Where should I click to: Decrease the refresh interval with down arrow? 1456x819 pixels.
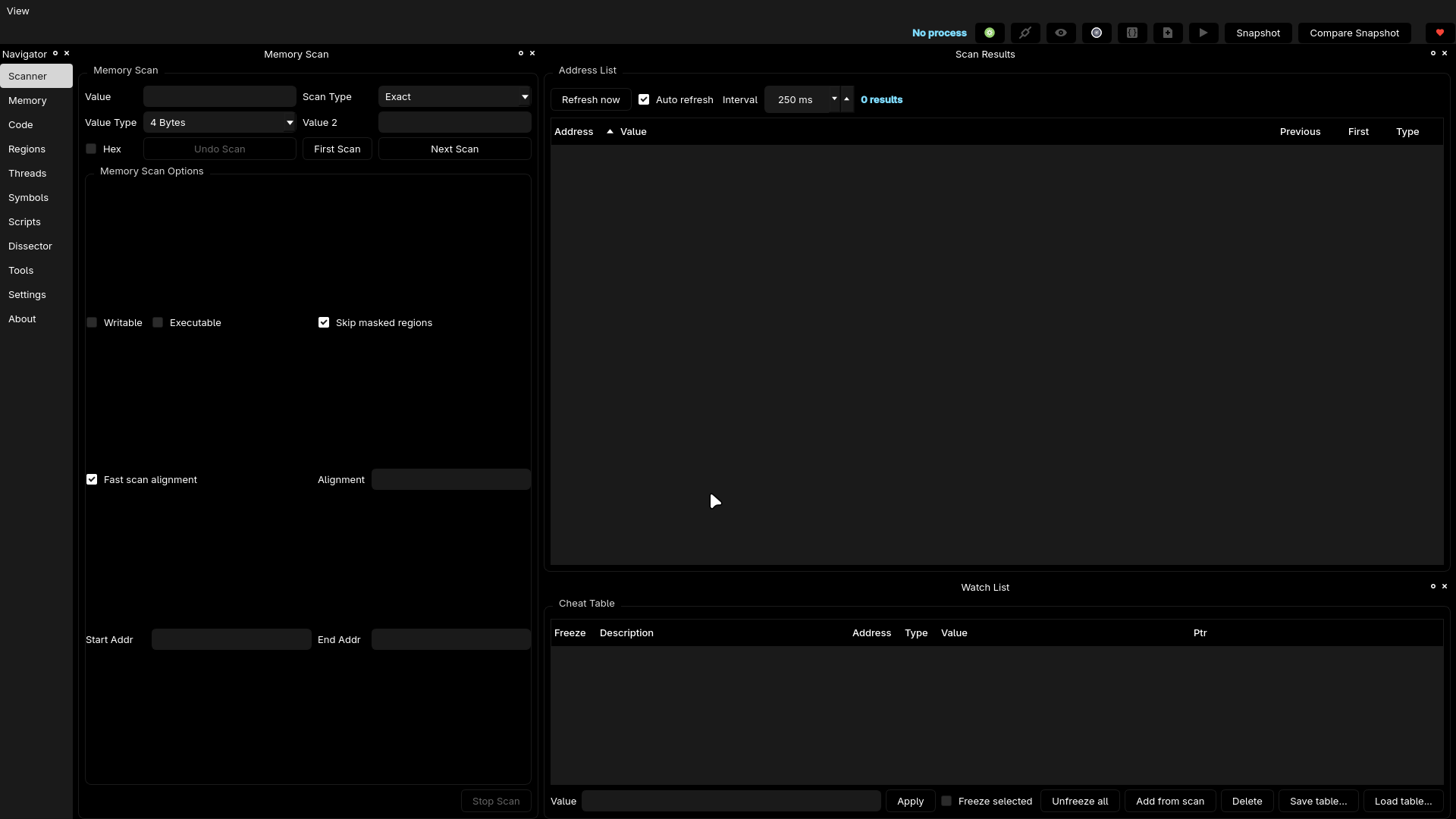[834, 99]
